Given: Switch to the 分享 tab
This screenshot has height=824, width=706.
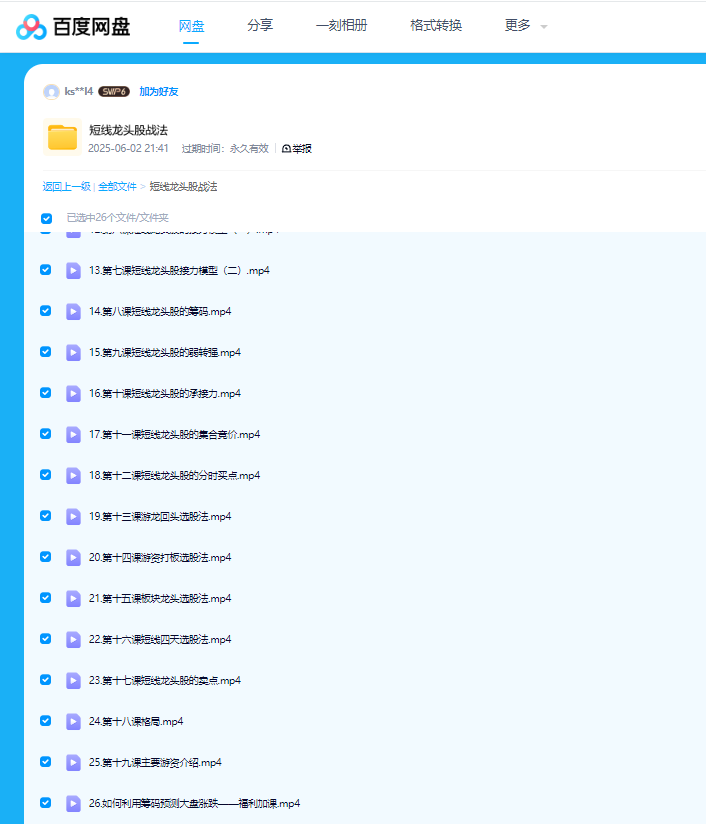Looking at the screenshot, I should click(260, 26).
